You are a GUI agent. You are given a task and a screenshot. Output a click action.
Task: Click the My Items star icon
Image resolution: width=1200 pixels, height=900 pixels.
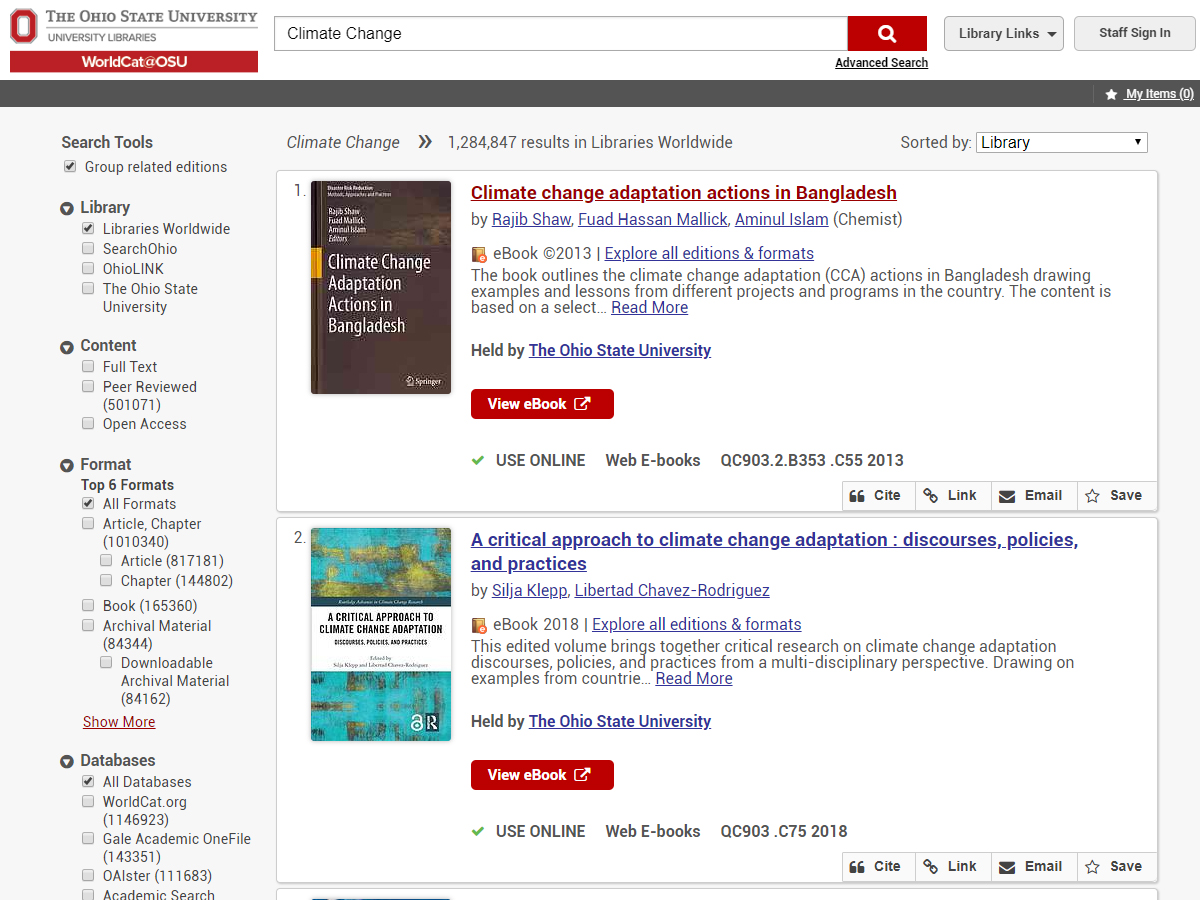pyautogui.click(x=1111, y=94)
